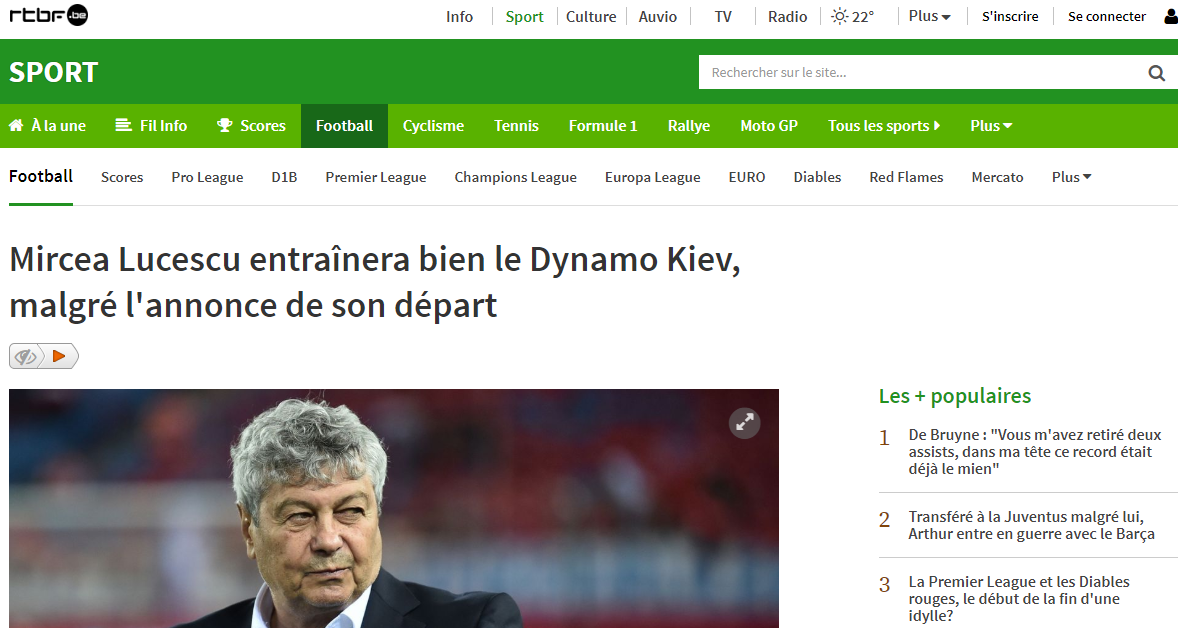
Task: Open the Cyclisme section
Action: 433,126
